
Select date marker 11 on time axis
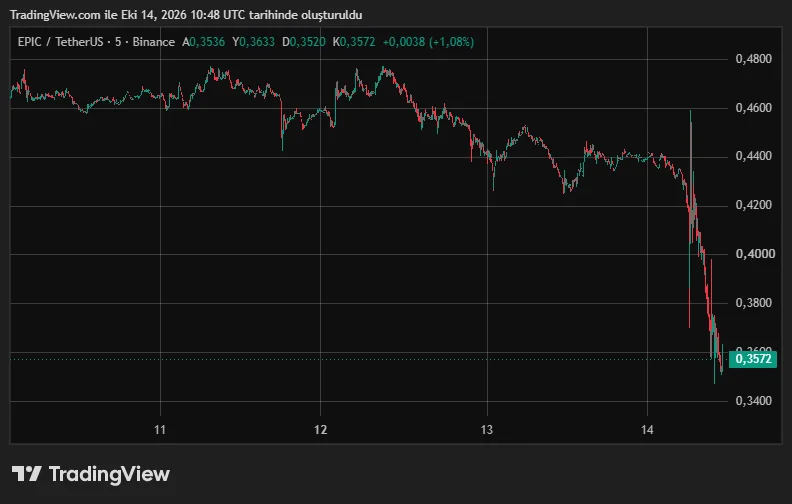160,430
